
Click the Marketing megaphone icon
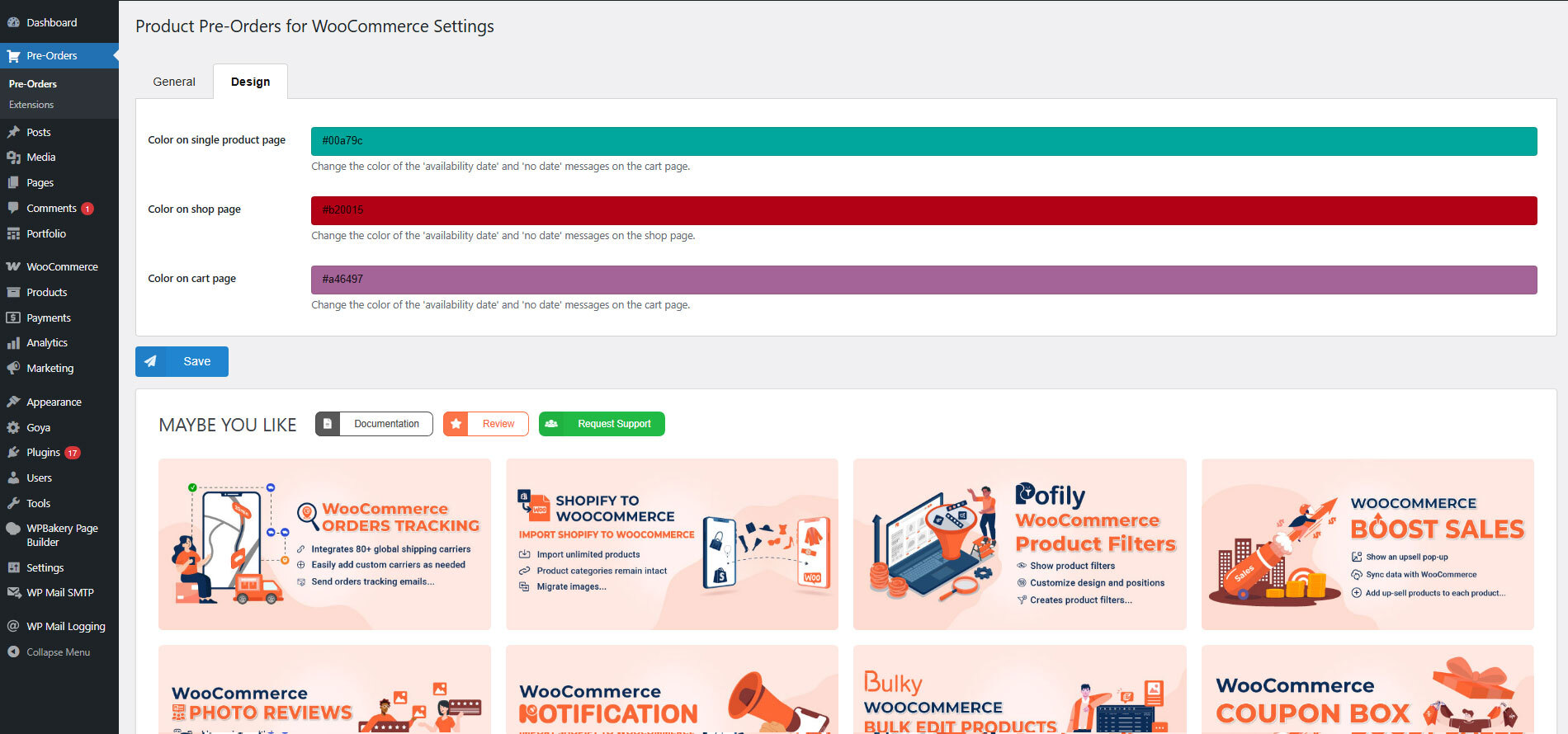(x=13, y=368)
